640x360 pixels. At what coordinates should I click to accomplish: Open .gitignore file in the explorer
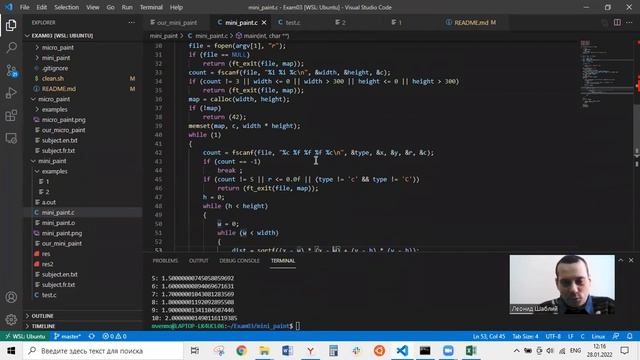(x=82, y=68)
